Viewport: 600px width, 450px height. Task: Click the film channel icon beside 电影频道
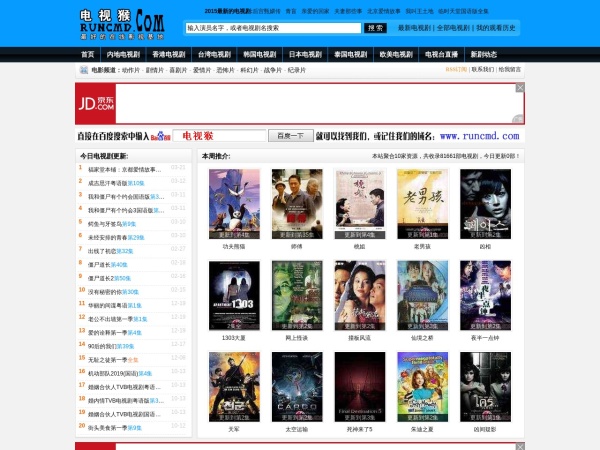click(83, 70)
